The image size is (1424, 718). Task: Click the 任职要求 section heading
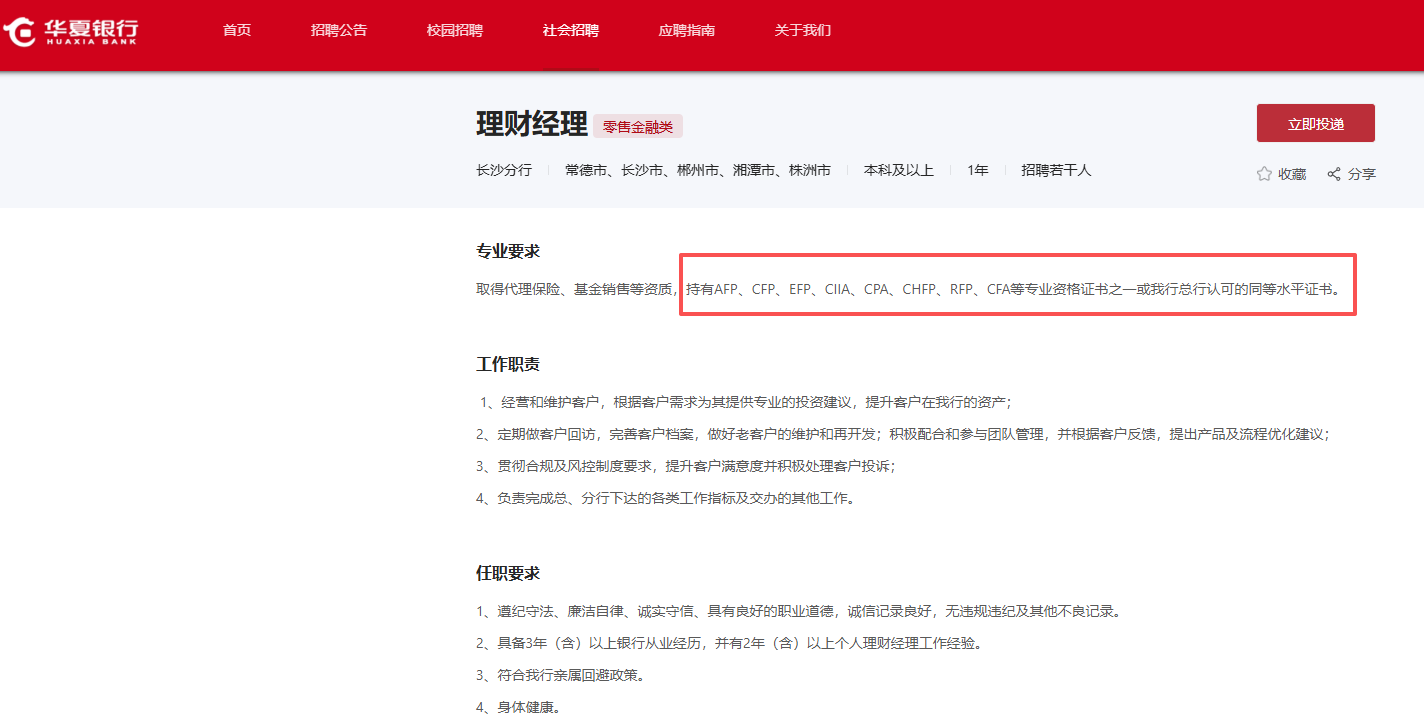[508, 574]
